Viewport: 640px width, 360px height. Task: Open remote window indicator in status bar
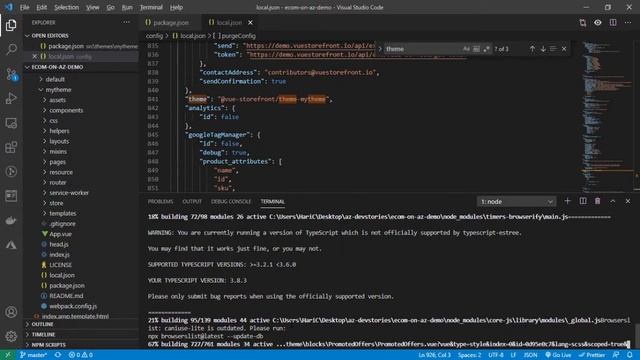click(7, 355)
